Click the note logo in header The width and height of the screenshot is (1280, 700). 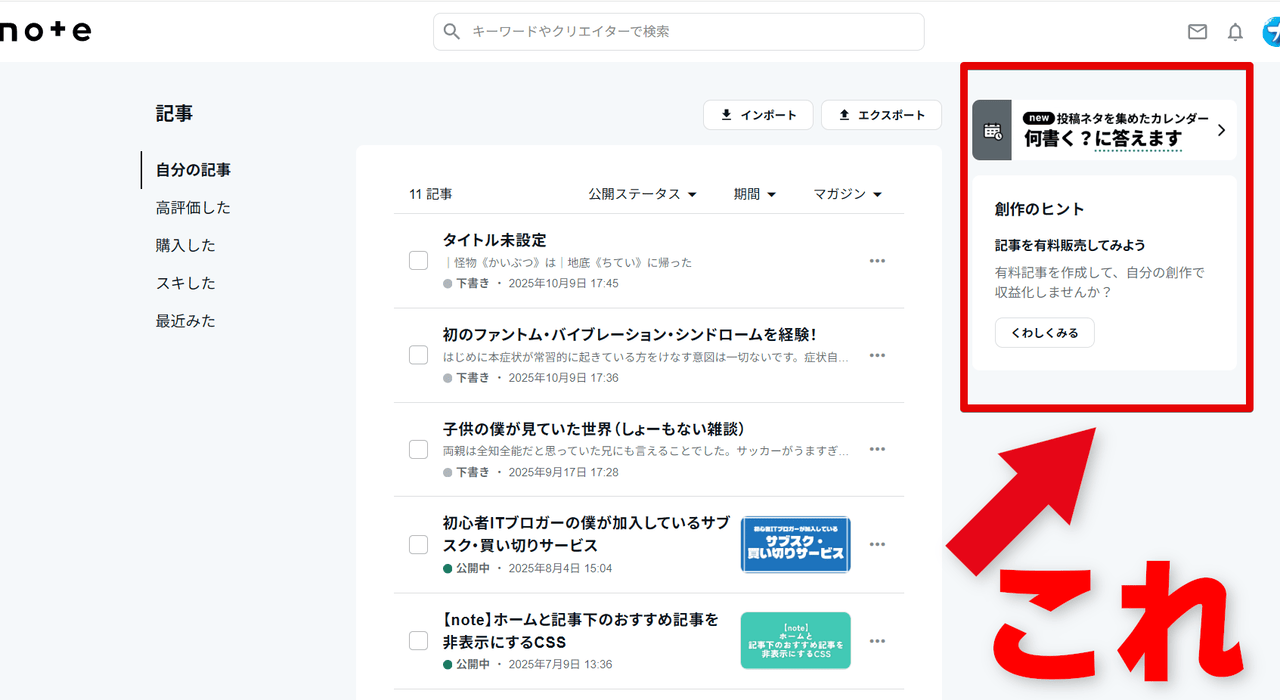coord(45,31)
